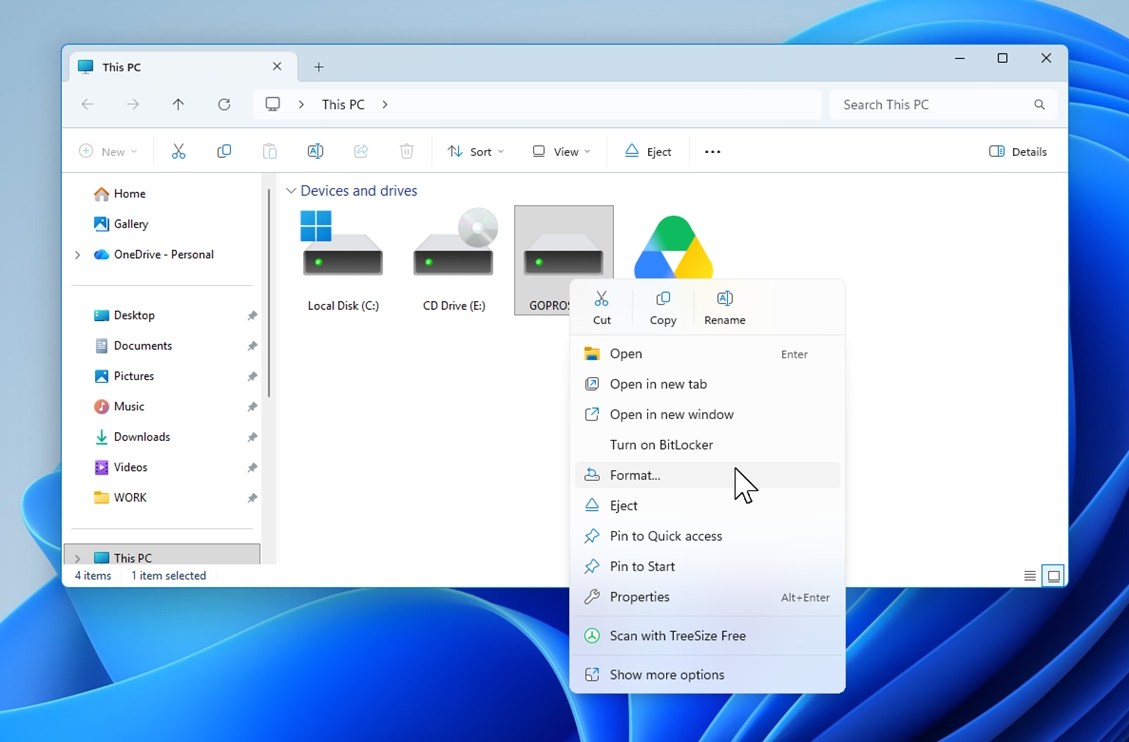
Task: Click the Rename icon in the toolbar
Action: pyautogui.click(x=315, y=151)
